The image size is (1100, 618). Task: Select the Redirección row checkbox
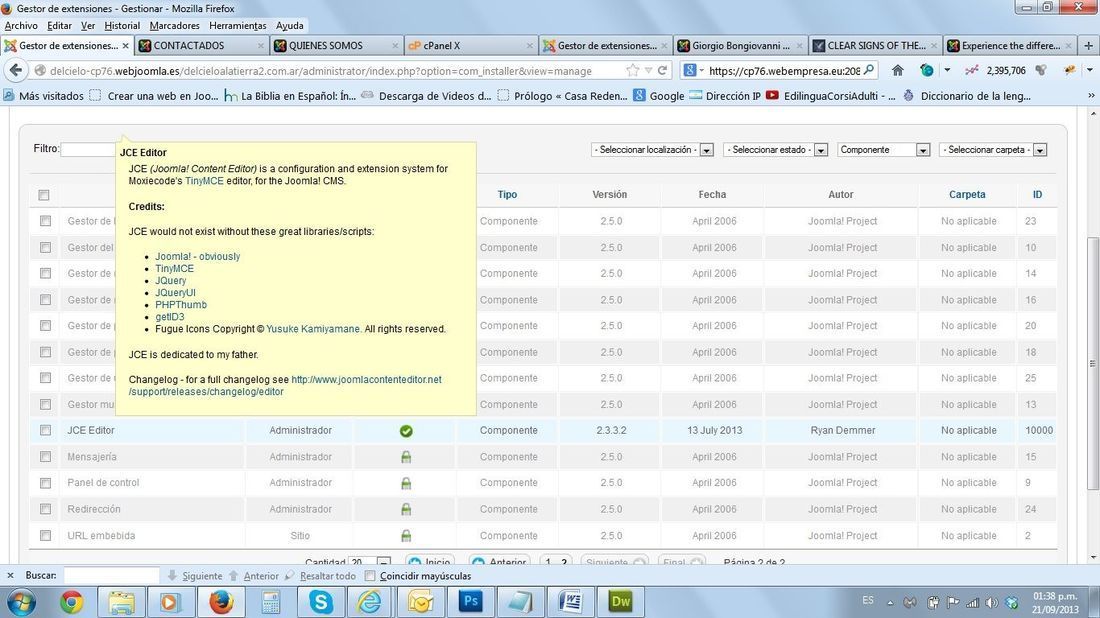[x=46, y=509]
